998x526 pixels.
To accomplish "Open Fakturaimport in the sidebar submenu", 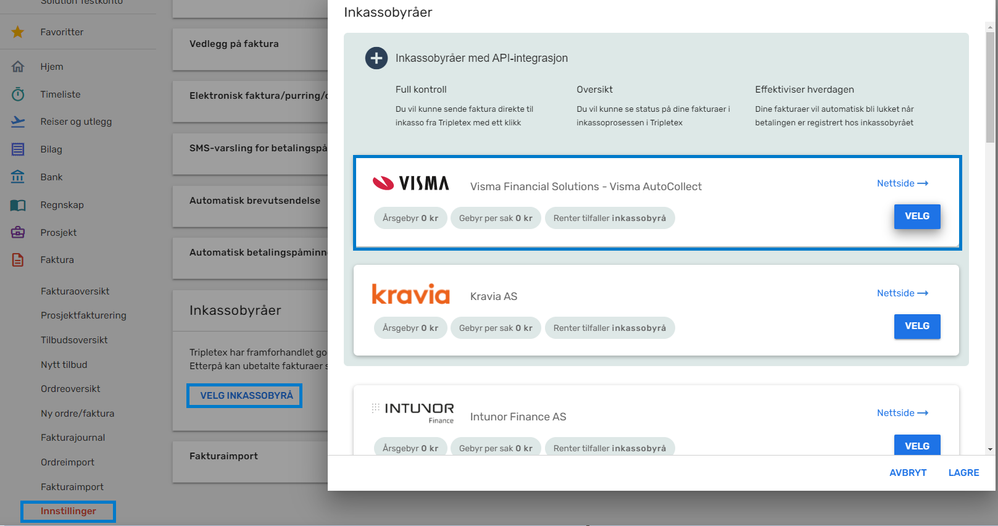I will coord(72,487).
